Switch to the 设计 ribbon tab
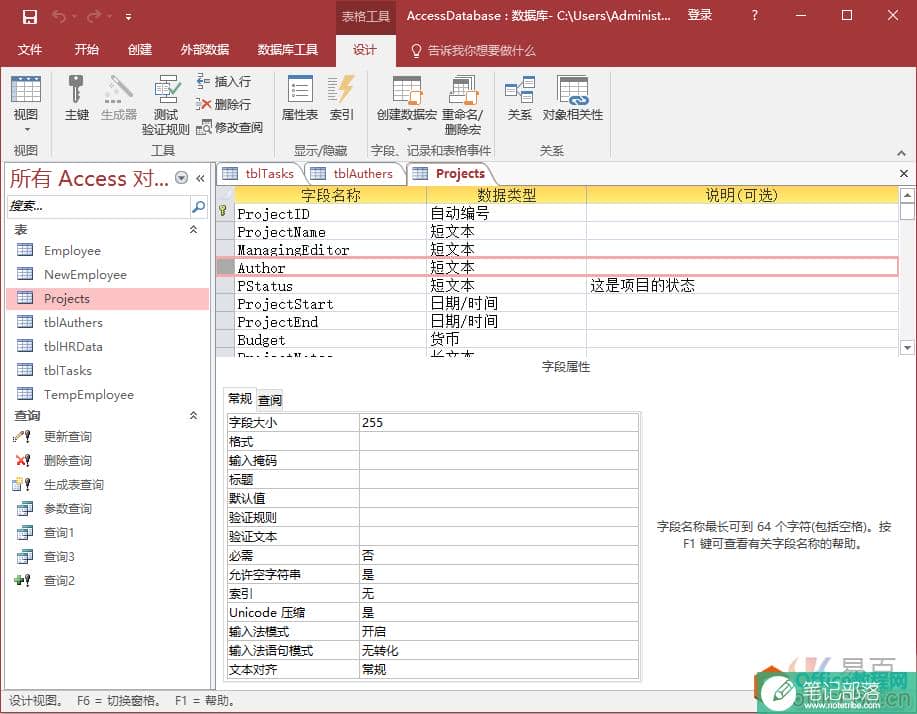The height and width of the screenshot is (714, 917). (365, 50)
